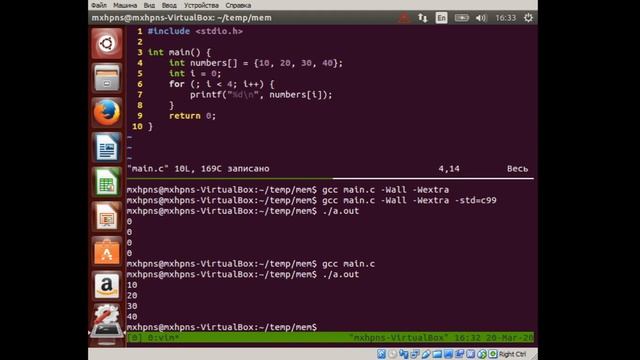Click the battery indicator in panel
The image size is (640, 360).
(462, 18)
